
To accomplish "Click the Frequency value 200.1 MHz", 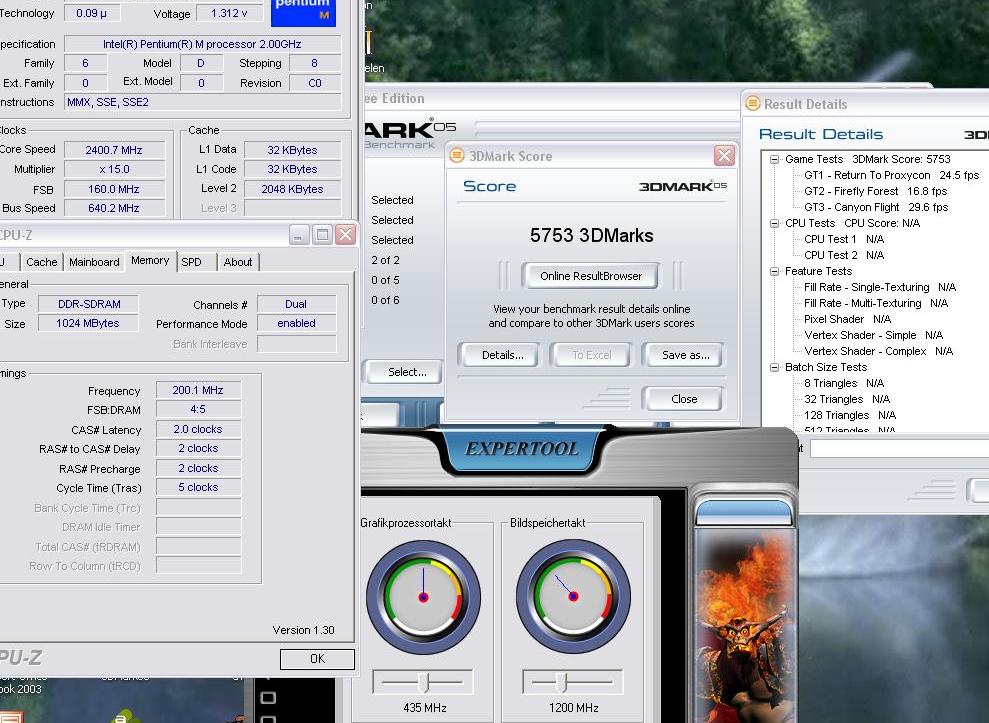I will point(198,390).
